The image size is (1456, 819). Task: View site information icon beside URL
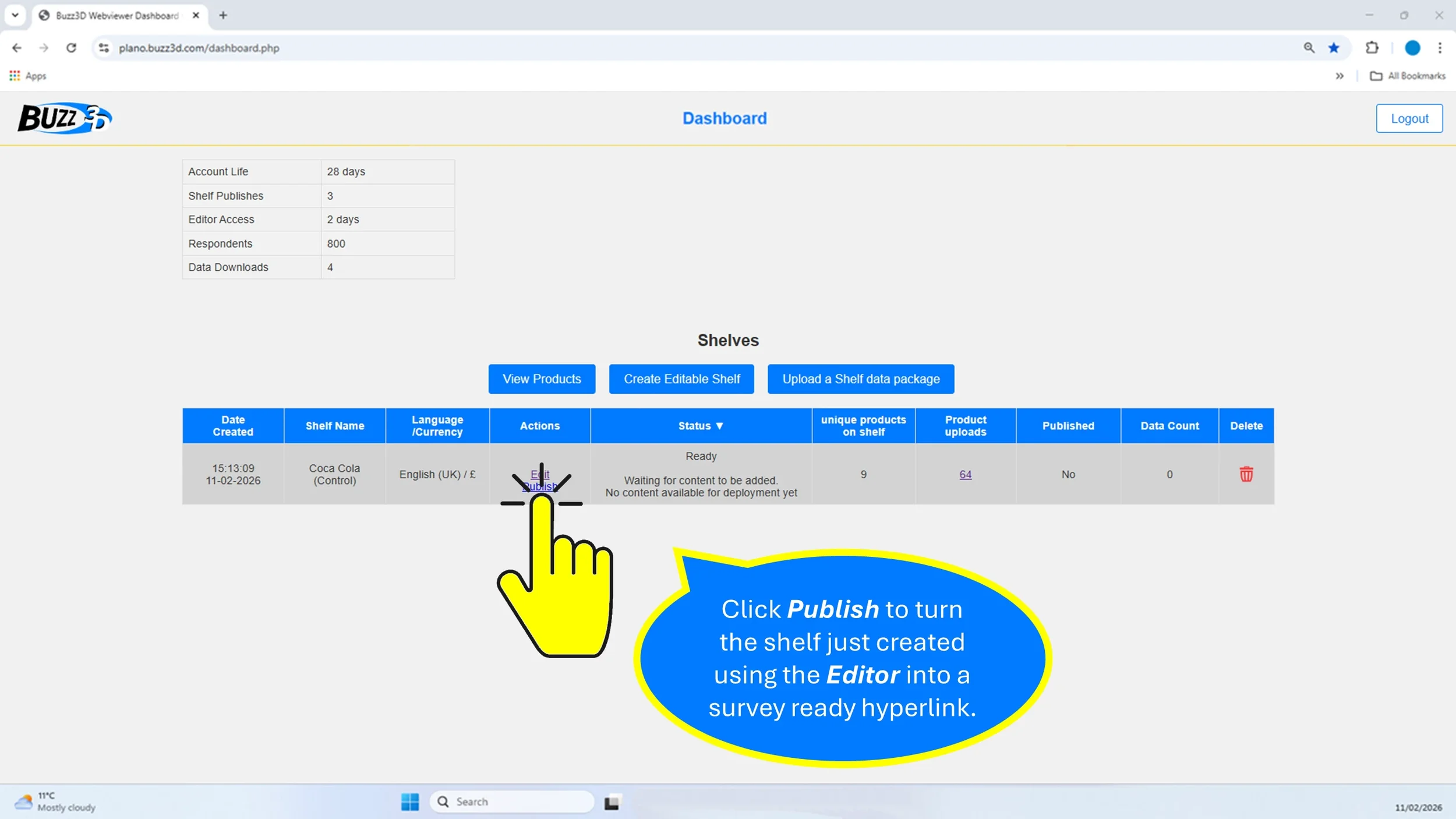[104, 48]
